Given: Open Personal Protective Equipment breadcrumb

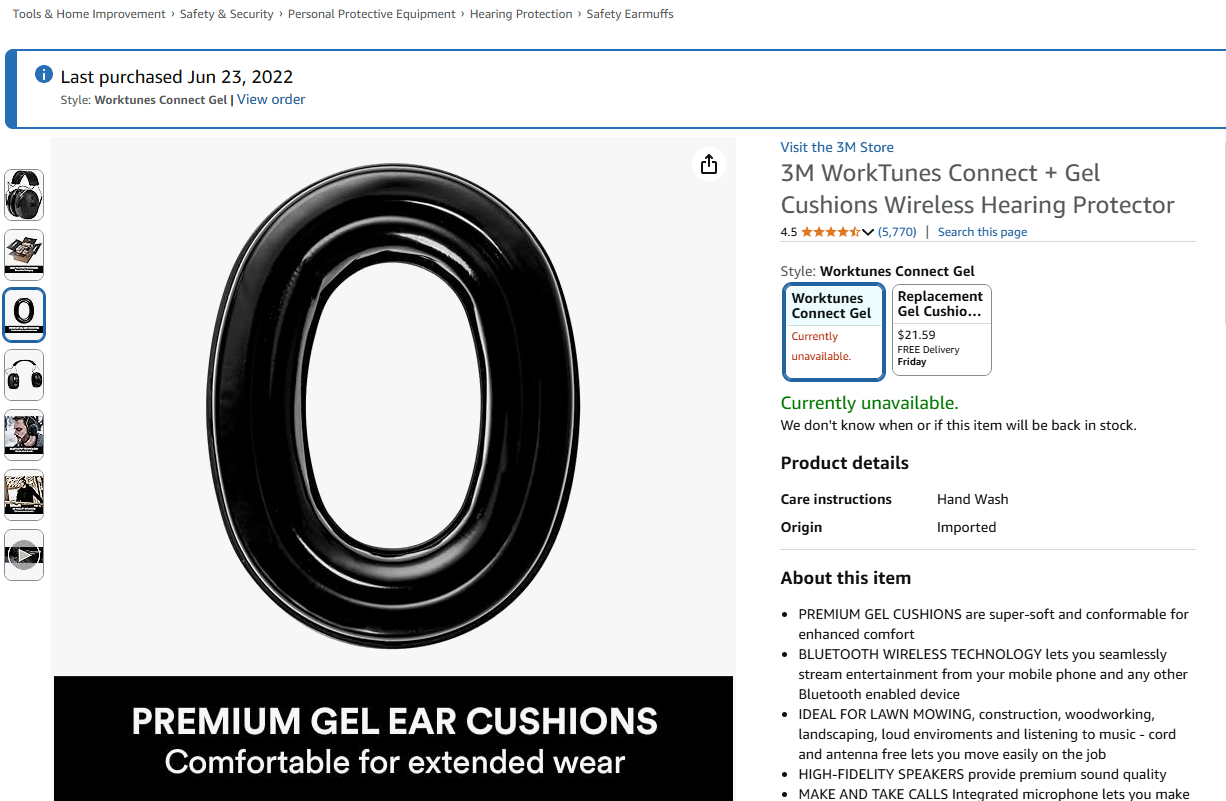Looking at the screenshot, I should click(x=371, y=14).
